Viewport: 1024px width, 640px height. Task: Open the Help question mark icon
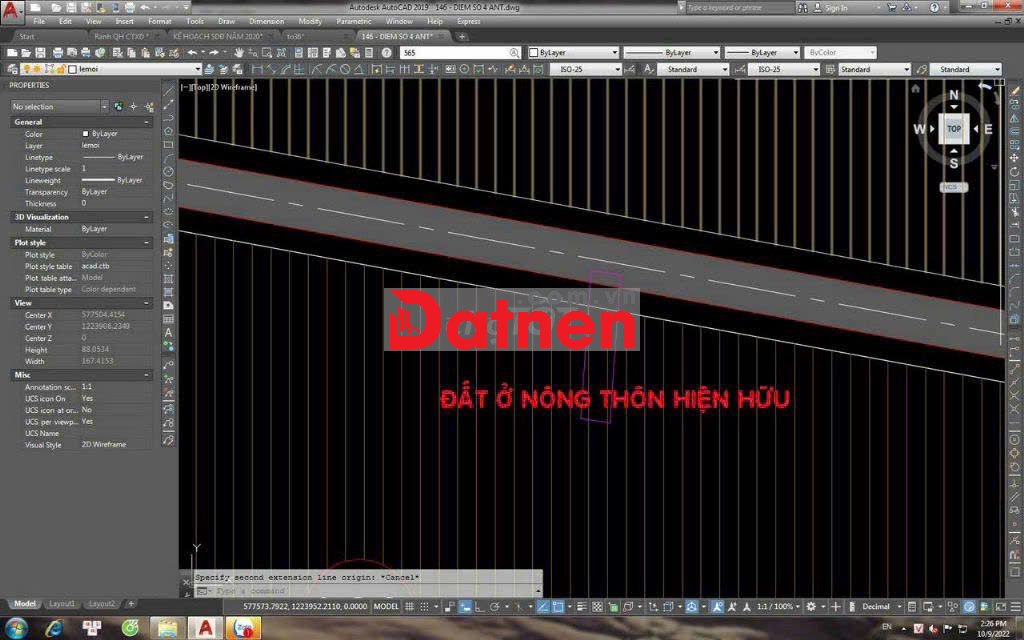tap(386, 52)
